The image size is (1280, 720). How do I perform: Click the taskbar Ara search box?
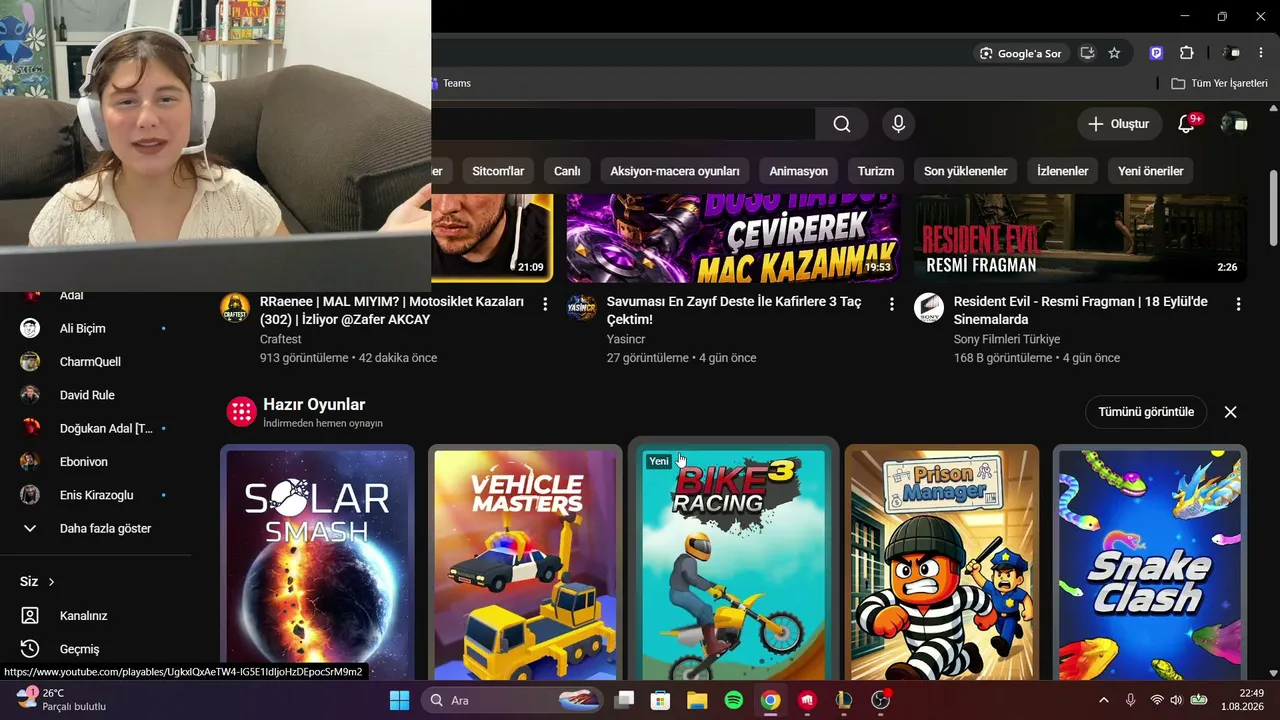coord(514,700)
